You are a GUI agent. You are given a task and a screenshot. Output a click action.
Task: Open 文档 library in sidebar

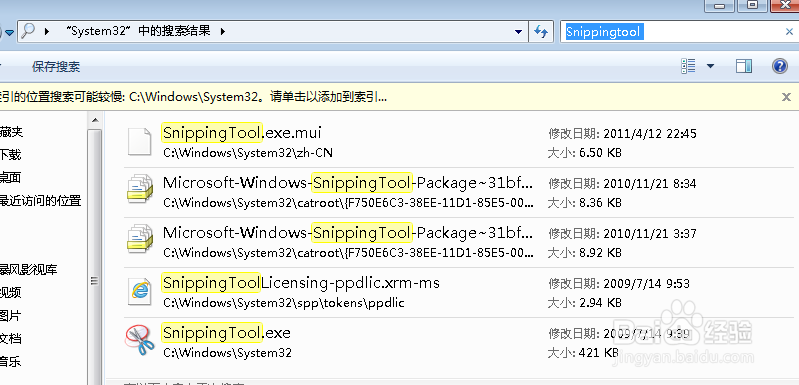pos(11,339)
